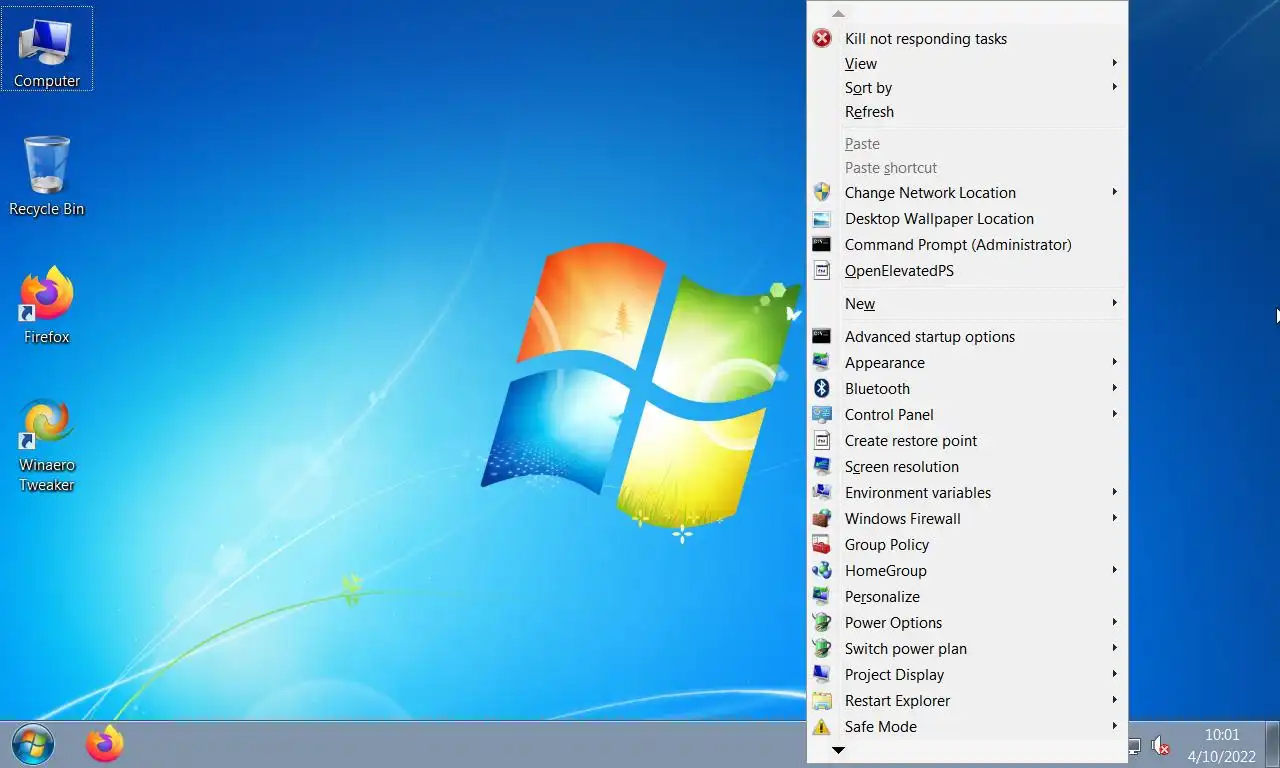Click the Screen resolution monitor icon

click(822, 466)
